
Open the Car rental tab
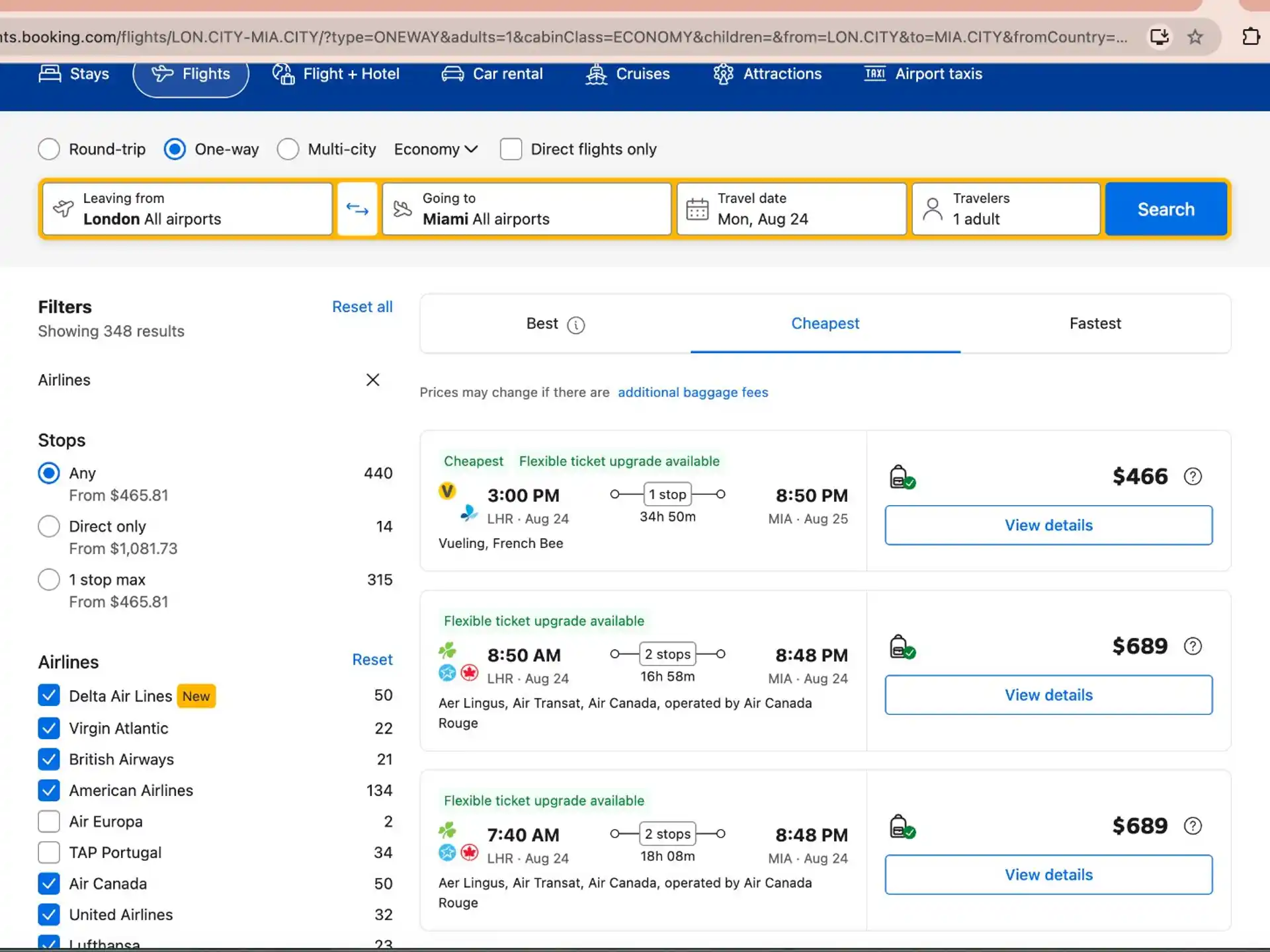tap(491, 74)
